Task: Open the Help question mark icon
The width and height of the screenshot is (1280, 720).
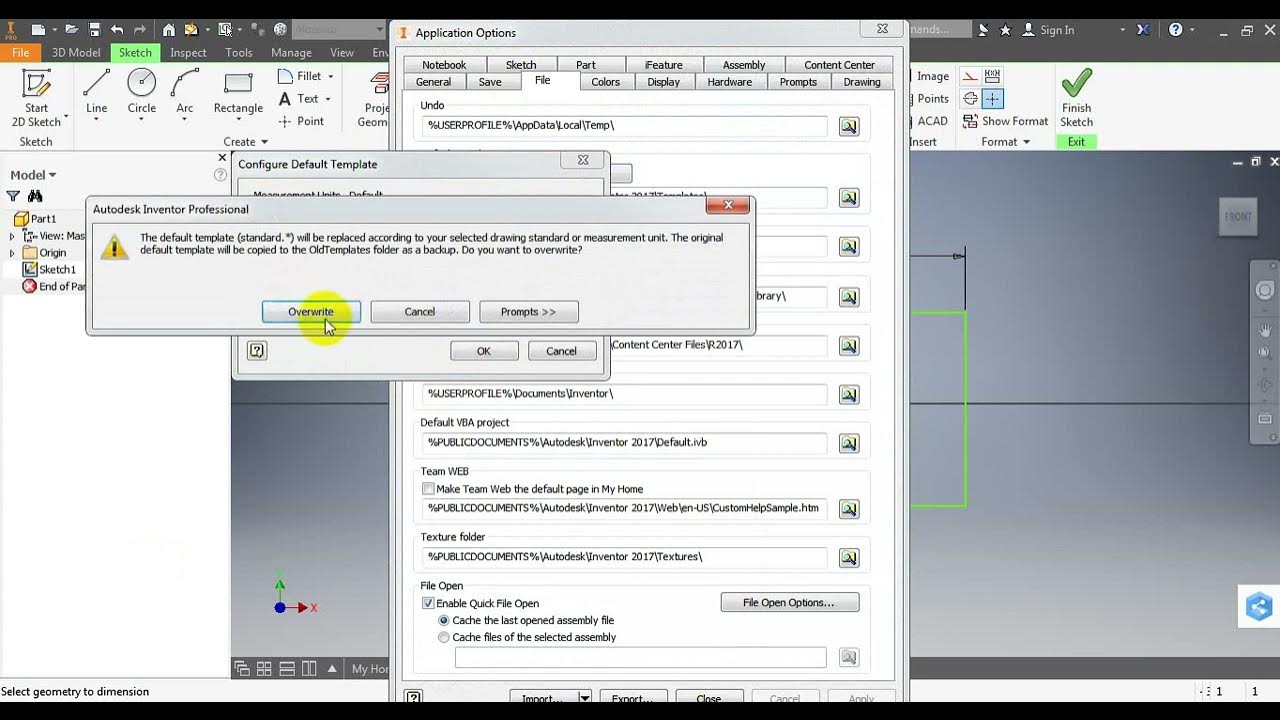Action: pyautogui.click(x=1175, y=30)
